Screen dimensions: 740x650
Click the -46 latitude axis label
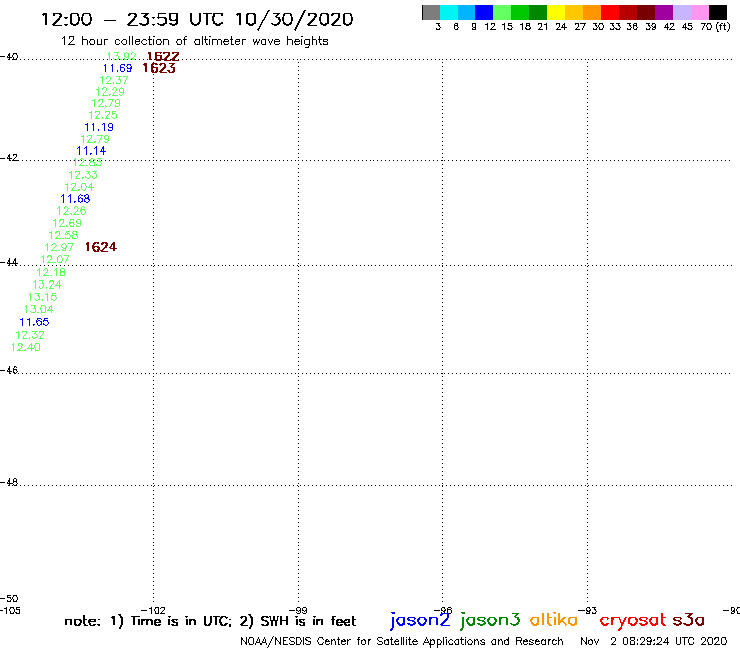point(9,370)
